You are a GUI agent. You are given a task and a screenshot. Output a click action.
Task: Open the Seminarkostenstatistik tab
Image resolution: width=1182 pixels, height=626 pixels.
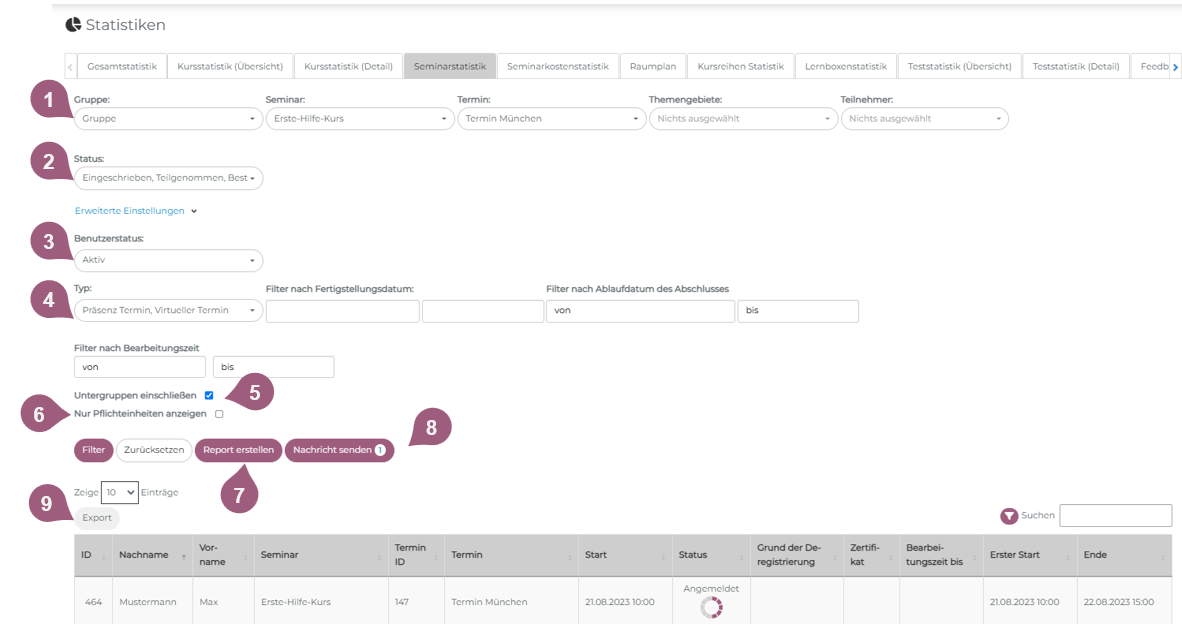tap(557, 67)
